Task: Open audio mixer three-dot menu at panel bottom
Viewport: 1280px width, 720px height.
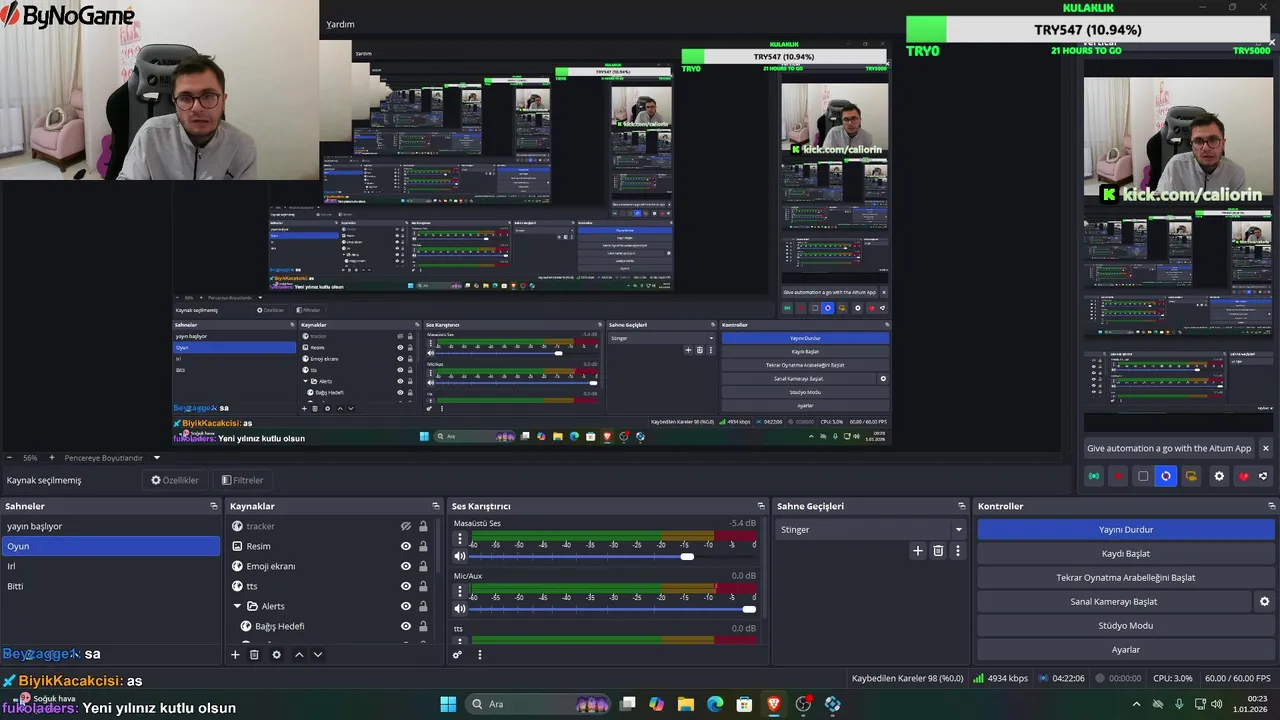Action: pos(479,655)
